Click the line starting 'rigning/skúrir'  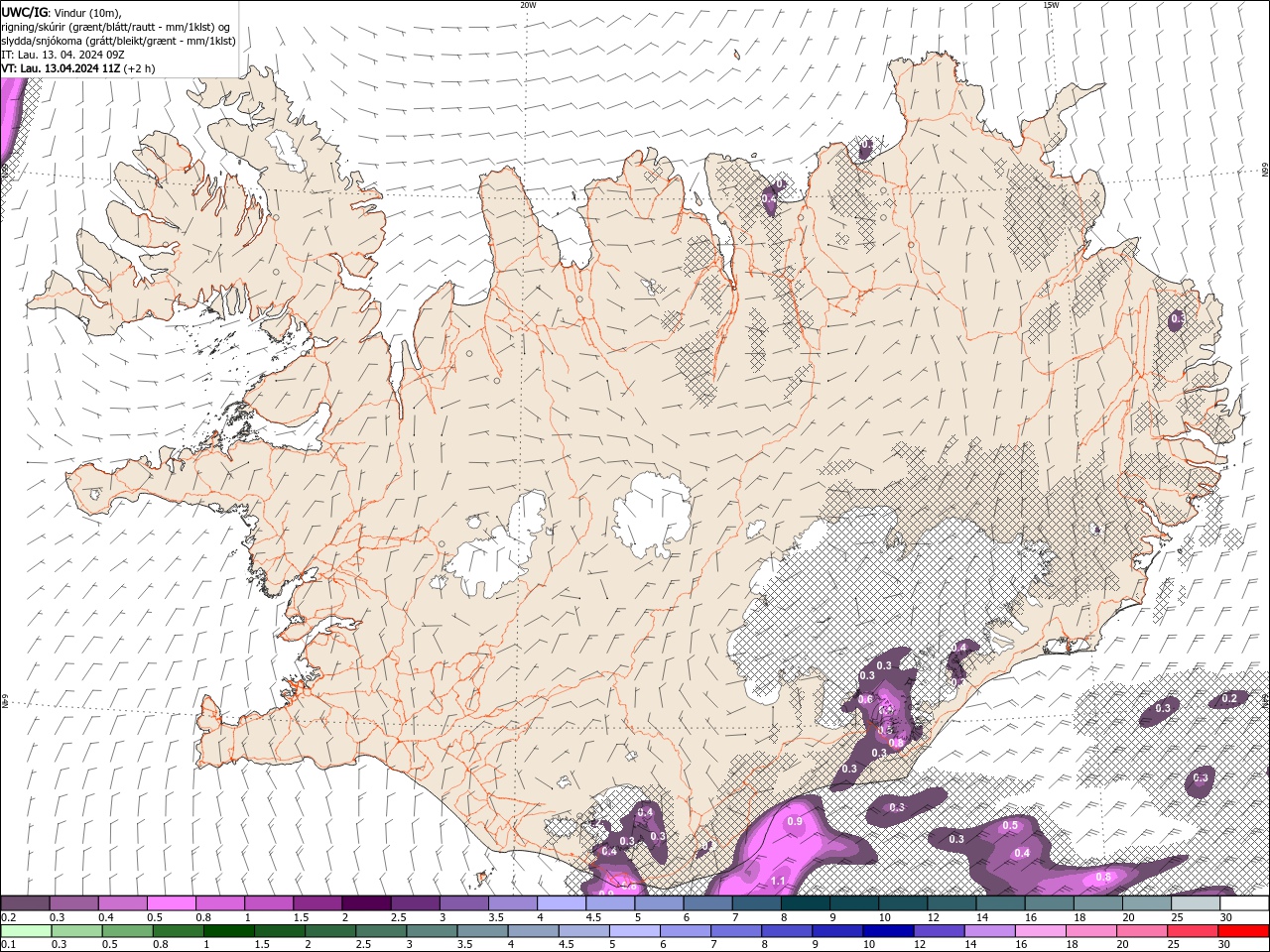[x=116, y=26]
